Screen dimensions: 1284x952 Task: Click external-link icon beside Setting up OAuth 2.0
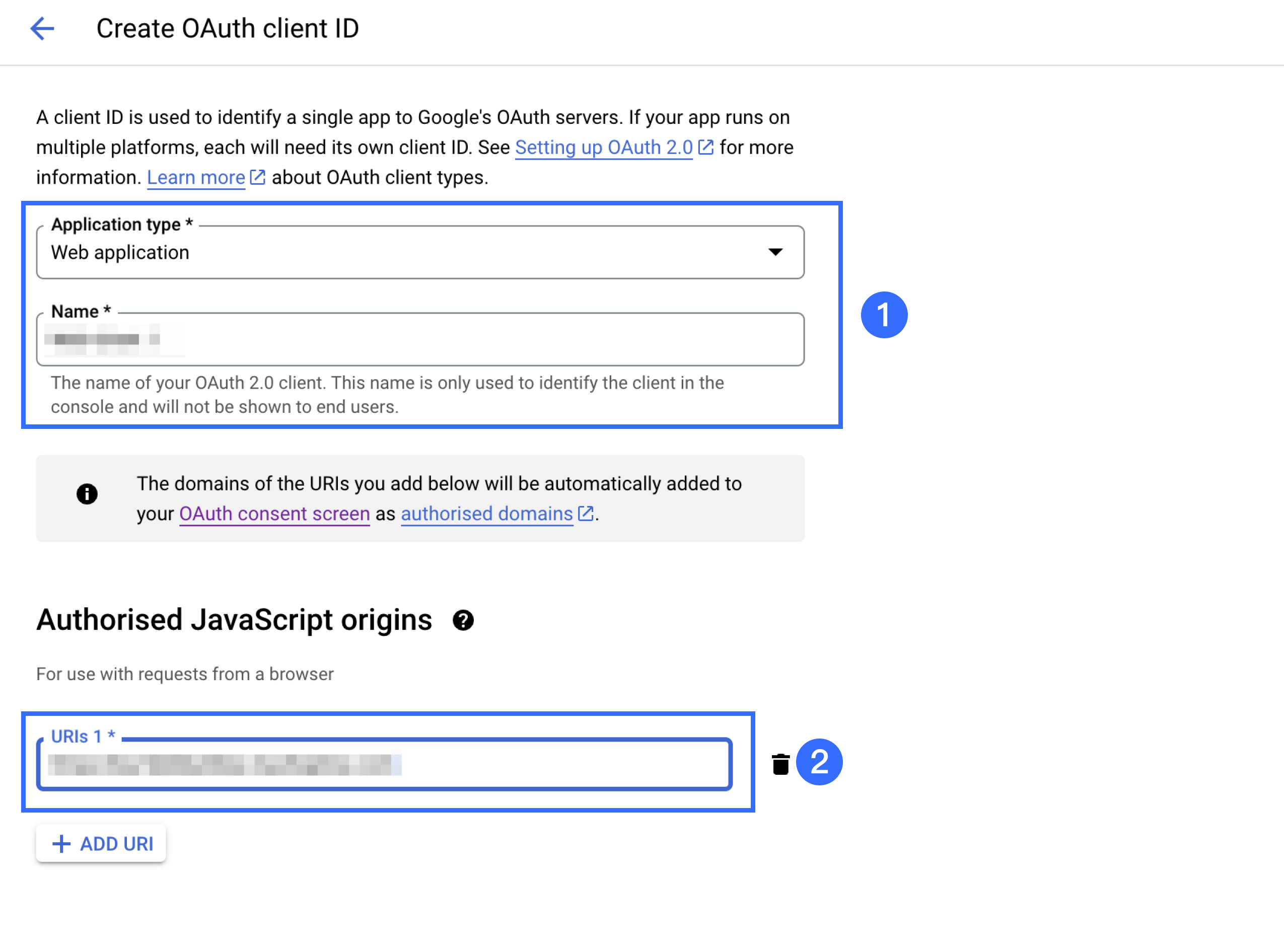(x=706, y=148)
